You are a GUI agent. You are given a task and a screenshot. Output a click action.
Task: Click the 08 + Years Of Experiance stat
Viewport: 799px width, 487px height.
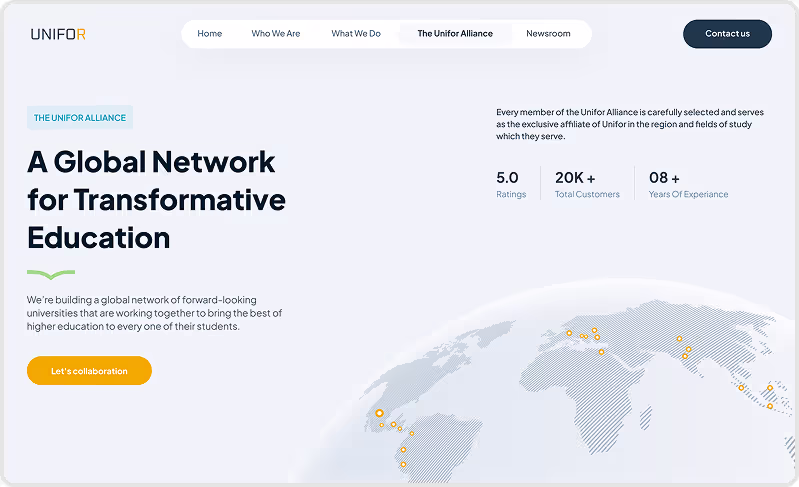coord(688,184)
